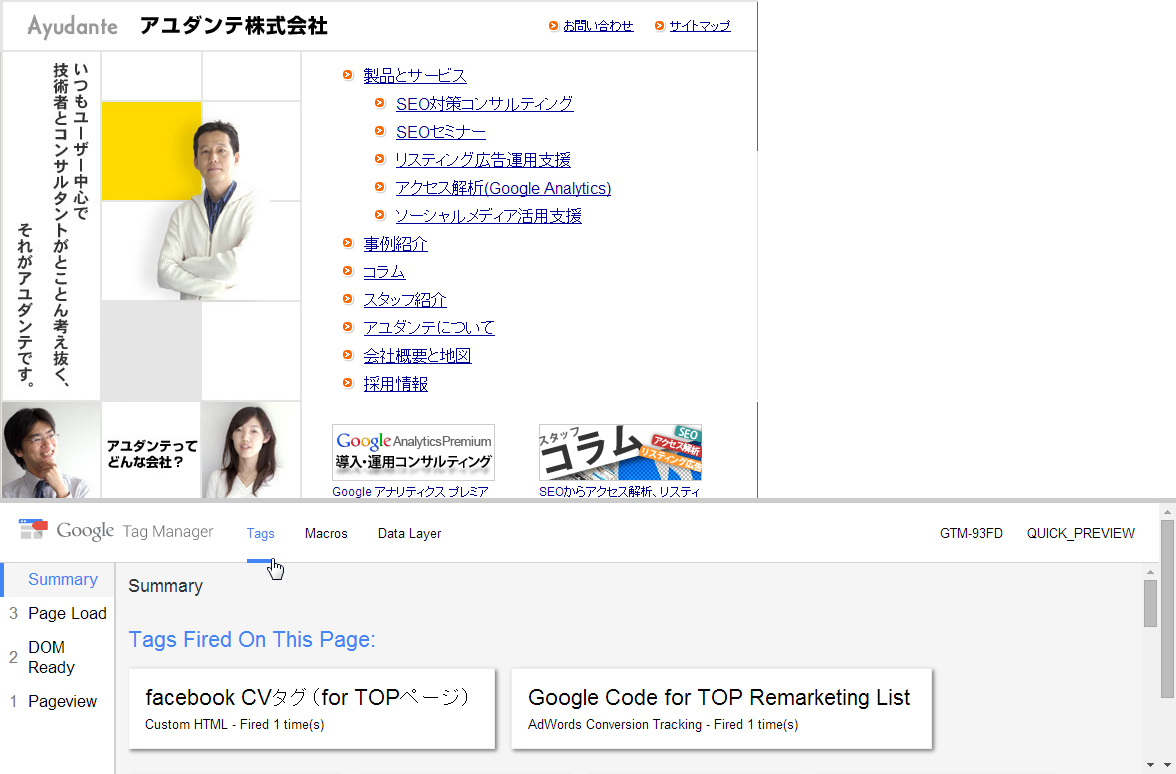Open the 製品とサービス link
This screenshot has width=1176, height=774.
[415, 76]
